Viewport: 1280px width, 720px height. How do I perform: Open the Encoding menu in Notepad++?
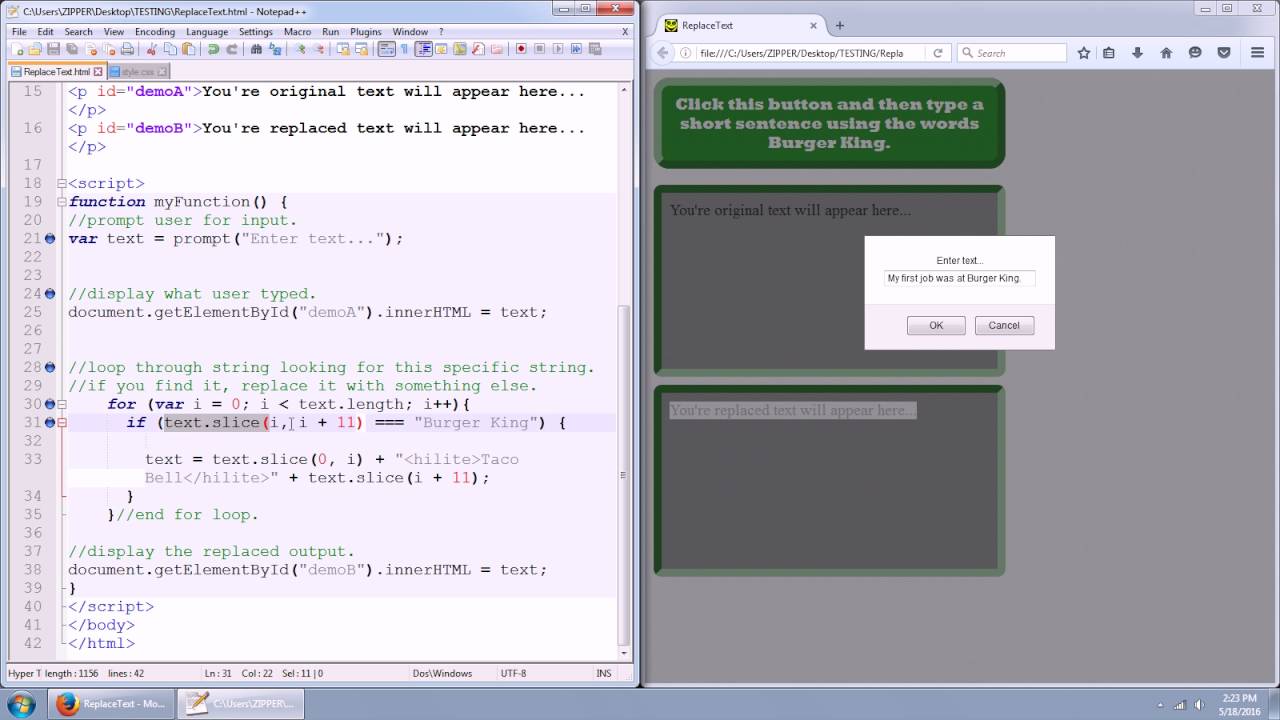pyautogui.click(x=155, y=32)
